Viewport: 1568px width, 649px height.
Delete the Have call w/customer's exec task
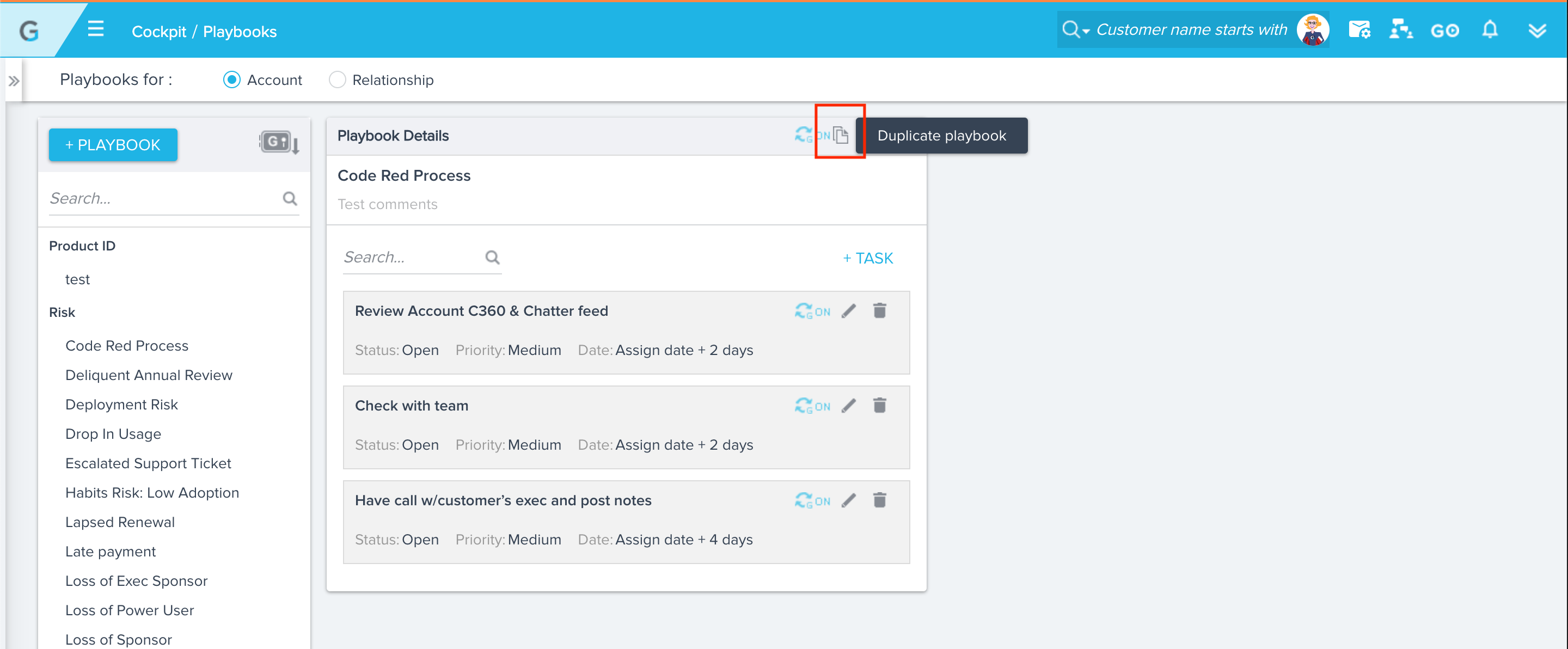880,500
